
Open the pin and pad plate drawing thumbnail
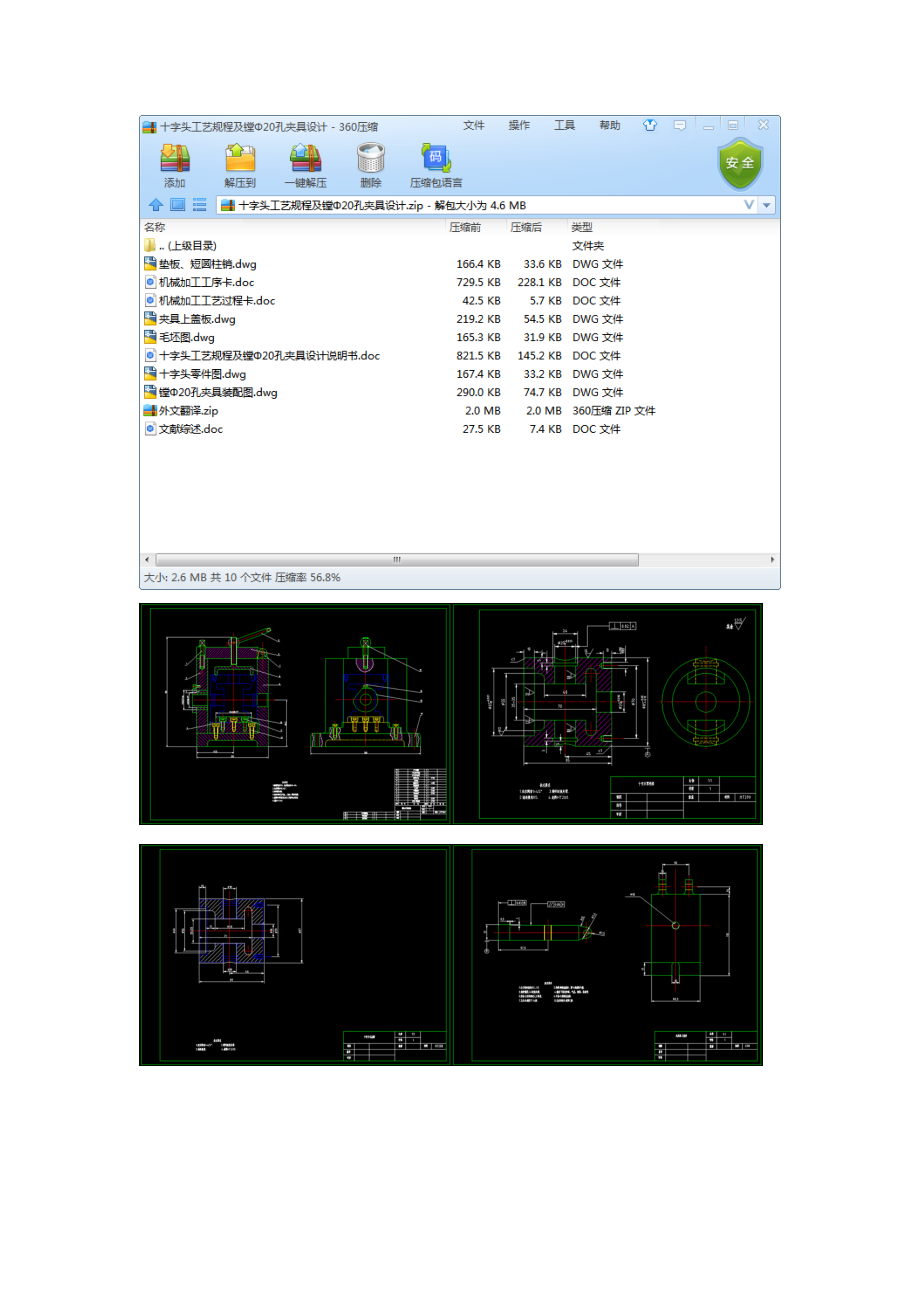coord(608,955)
